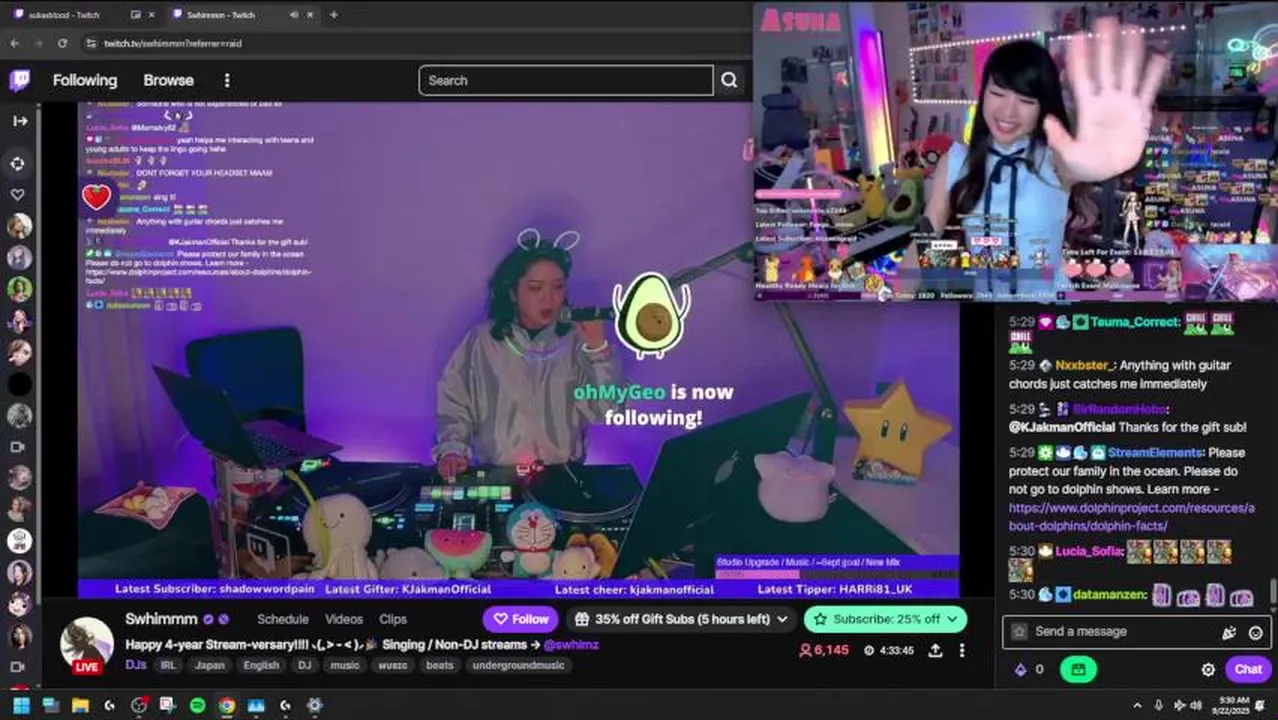Click the site information icon in address bar

pos(91,43)
